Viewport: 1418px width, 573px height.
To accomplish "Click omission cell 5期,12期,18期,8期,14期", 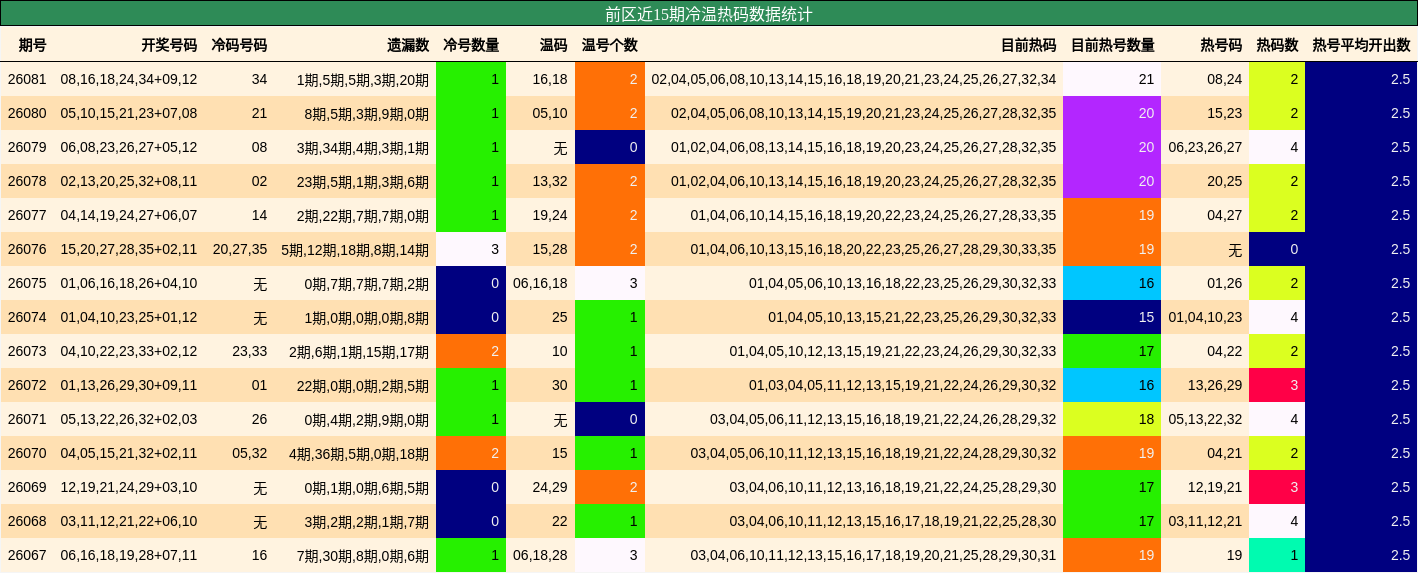I will point(355,249).
